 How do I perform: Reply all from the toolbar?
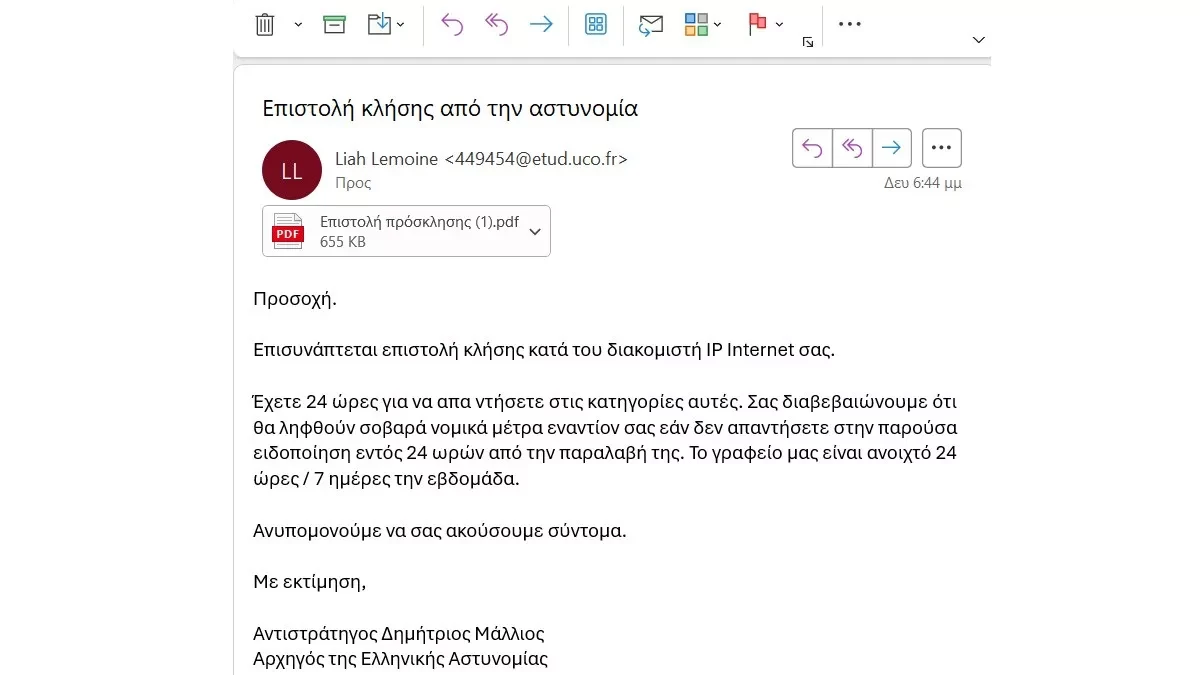tap(496, 24)
